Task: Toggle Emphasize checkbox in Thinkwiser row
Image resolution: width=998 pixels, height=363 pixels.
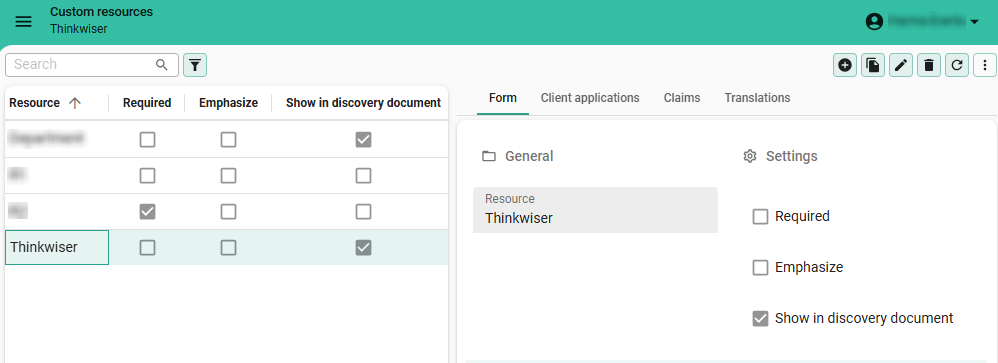Action: click(228, 247)
